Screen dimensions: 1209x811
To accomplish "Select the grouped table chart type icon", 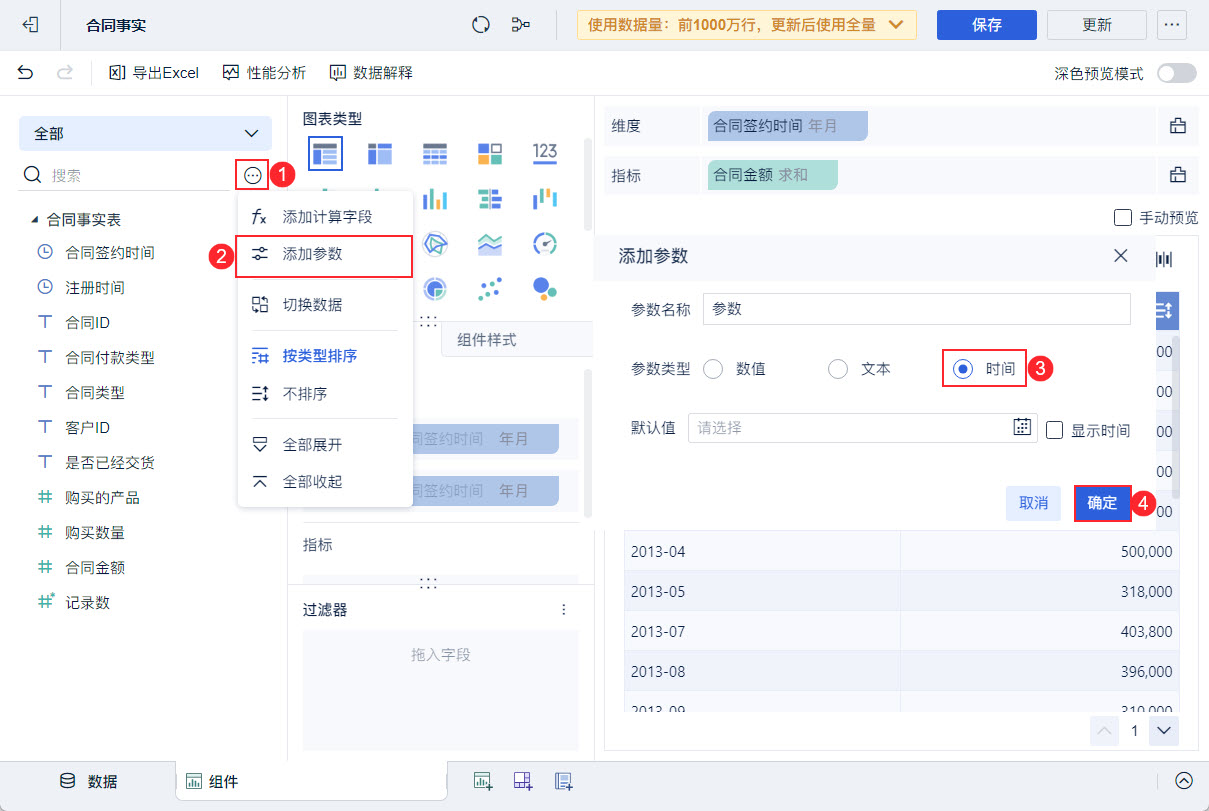I will [325, 153].
